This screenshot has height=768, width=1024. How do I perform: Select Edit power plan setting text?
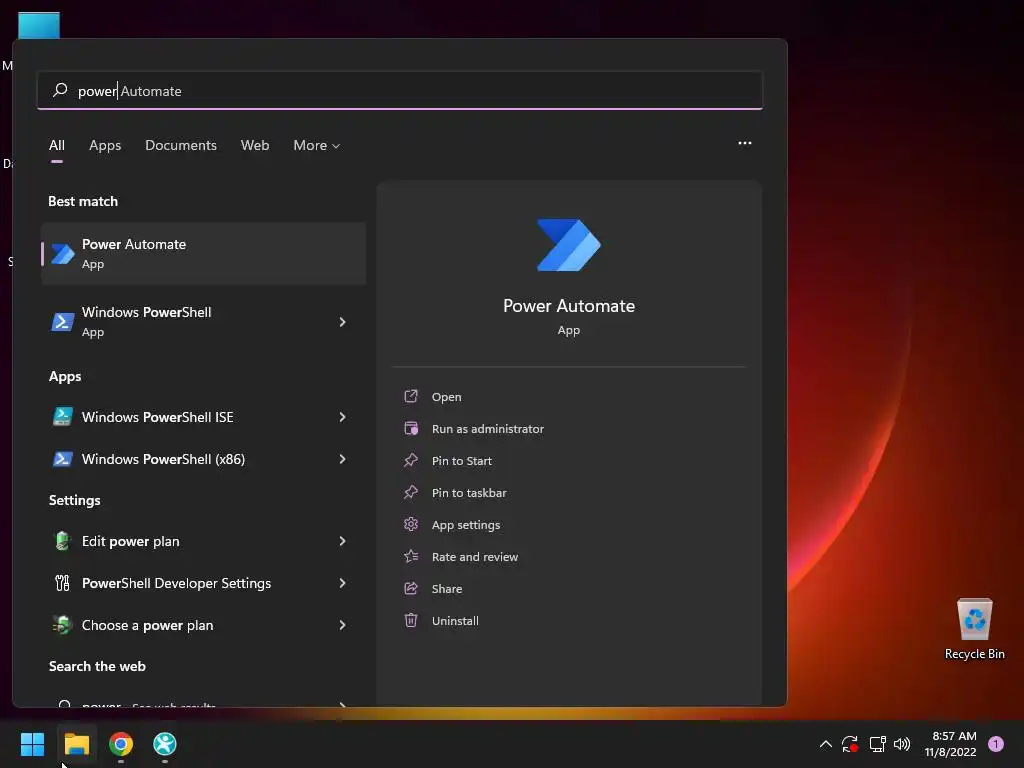(131, 541)
